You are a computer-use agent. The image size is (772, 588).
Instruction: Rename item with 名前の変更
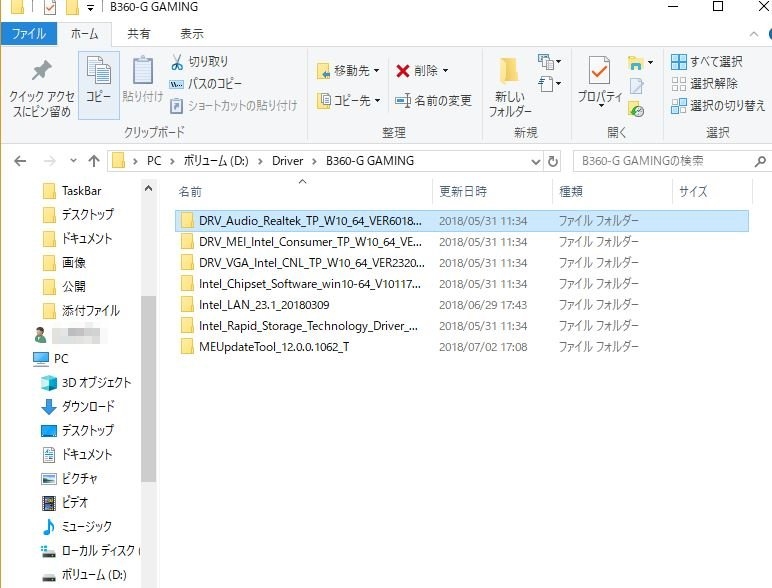click(x=433, y=100)
